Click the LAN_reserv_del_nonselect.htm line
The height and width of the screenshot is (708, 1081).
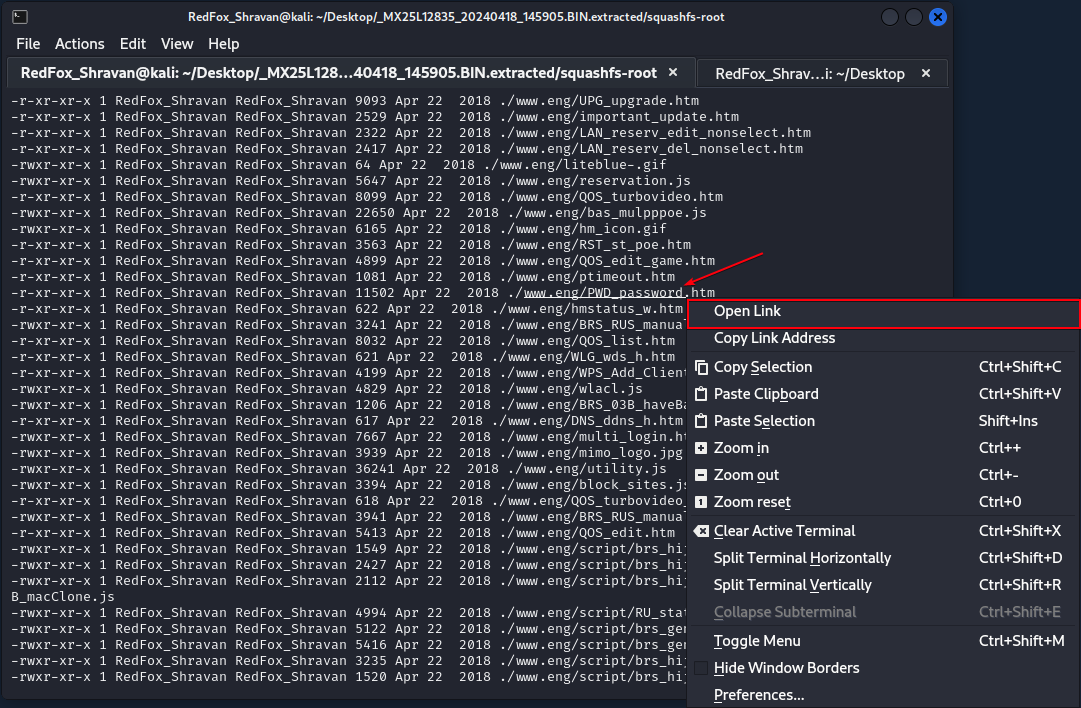pos(407,148)
